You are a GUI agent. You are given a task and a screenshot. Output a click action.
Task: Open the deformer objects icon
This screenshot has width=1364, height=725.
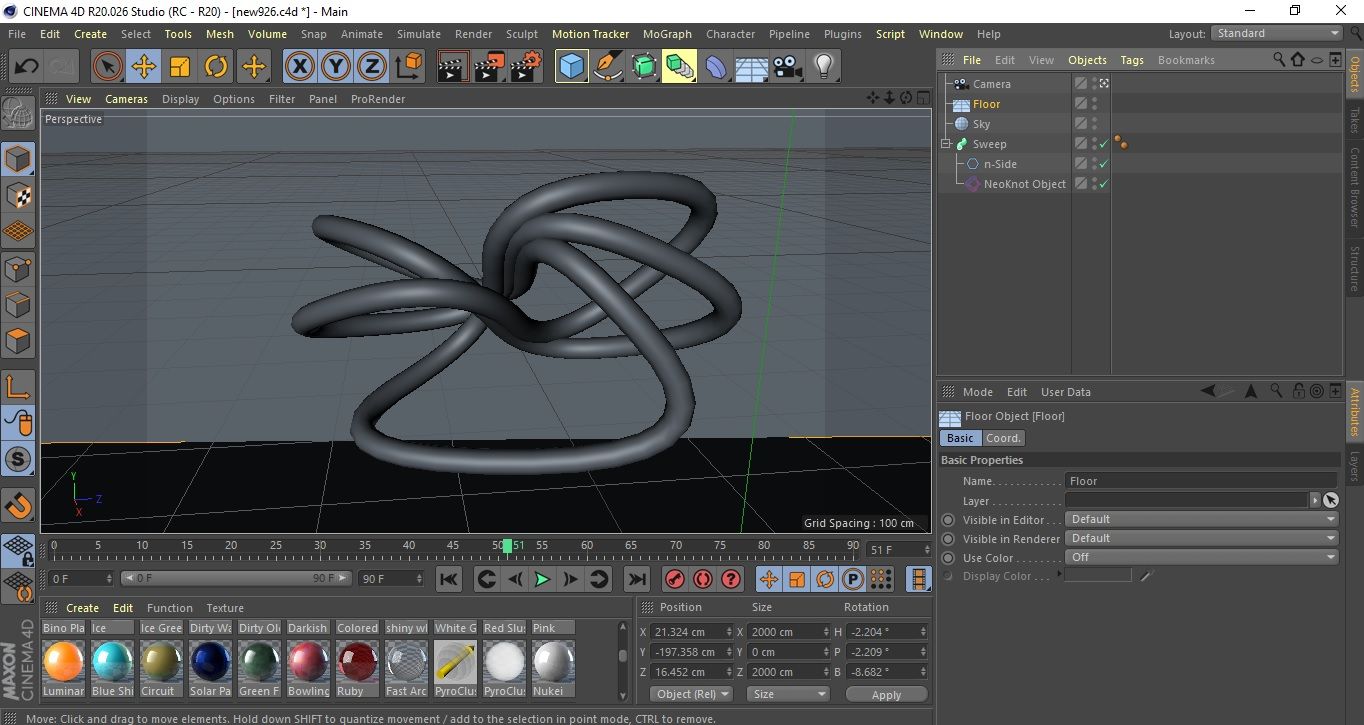[715, 67]
